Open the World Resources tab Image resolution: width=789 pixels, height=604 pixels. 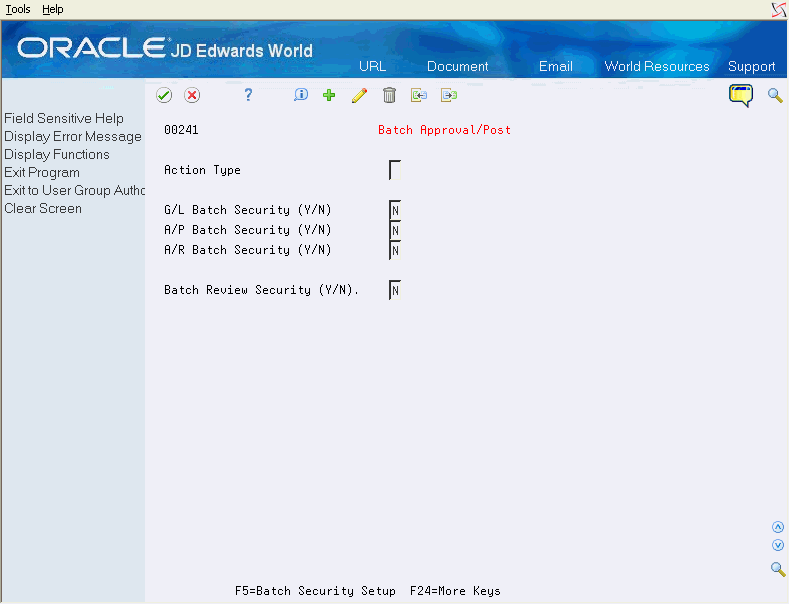[x=657, y=66]
